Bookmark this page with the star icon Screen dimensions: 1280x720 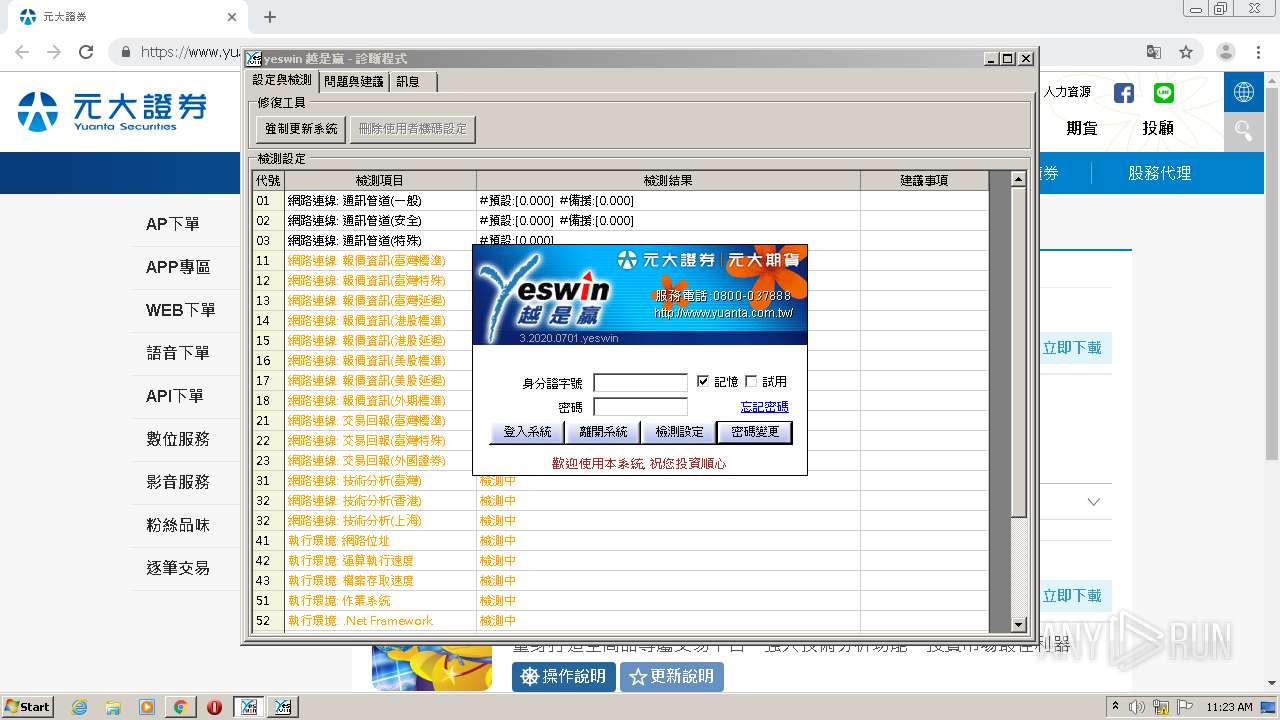click(x=1186, y=52)
